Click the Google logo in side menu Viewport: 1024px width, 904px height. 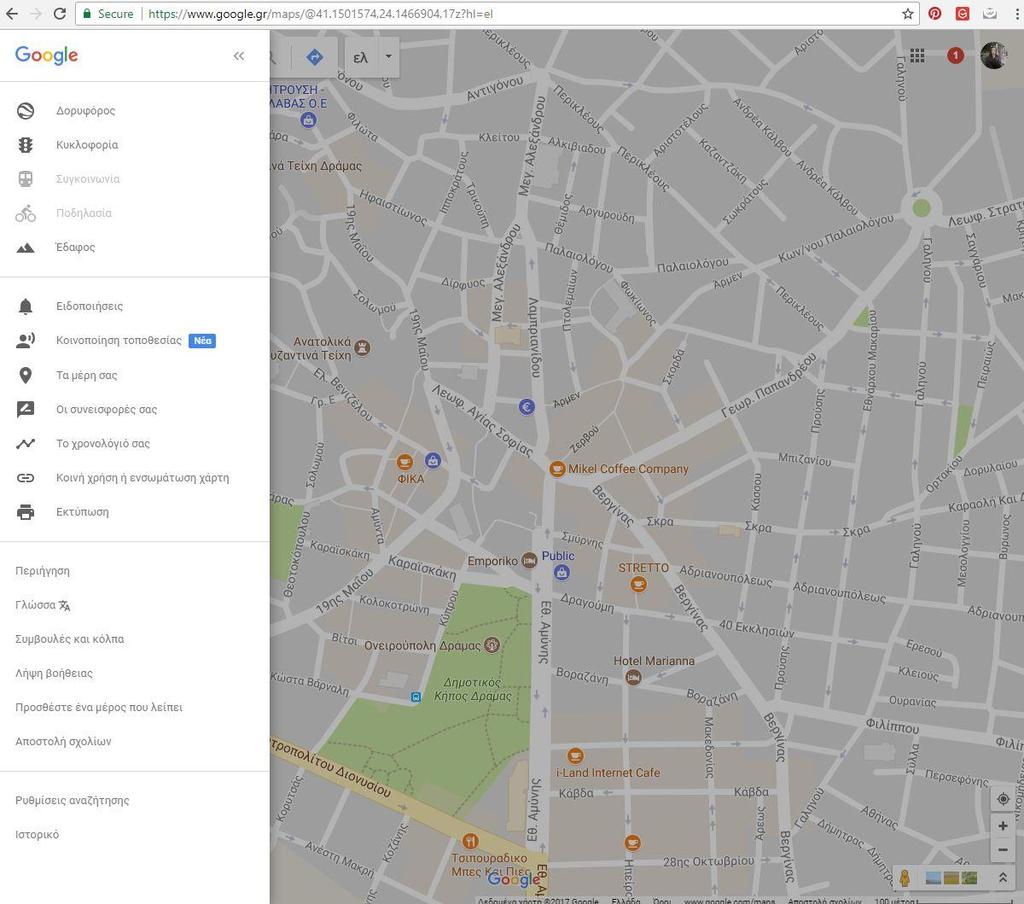[46, 56]
